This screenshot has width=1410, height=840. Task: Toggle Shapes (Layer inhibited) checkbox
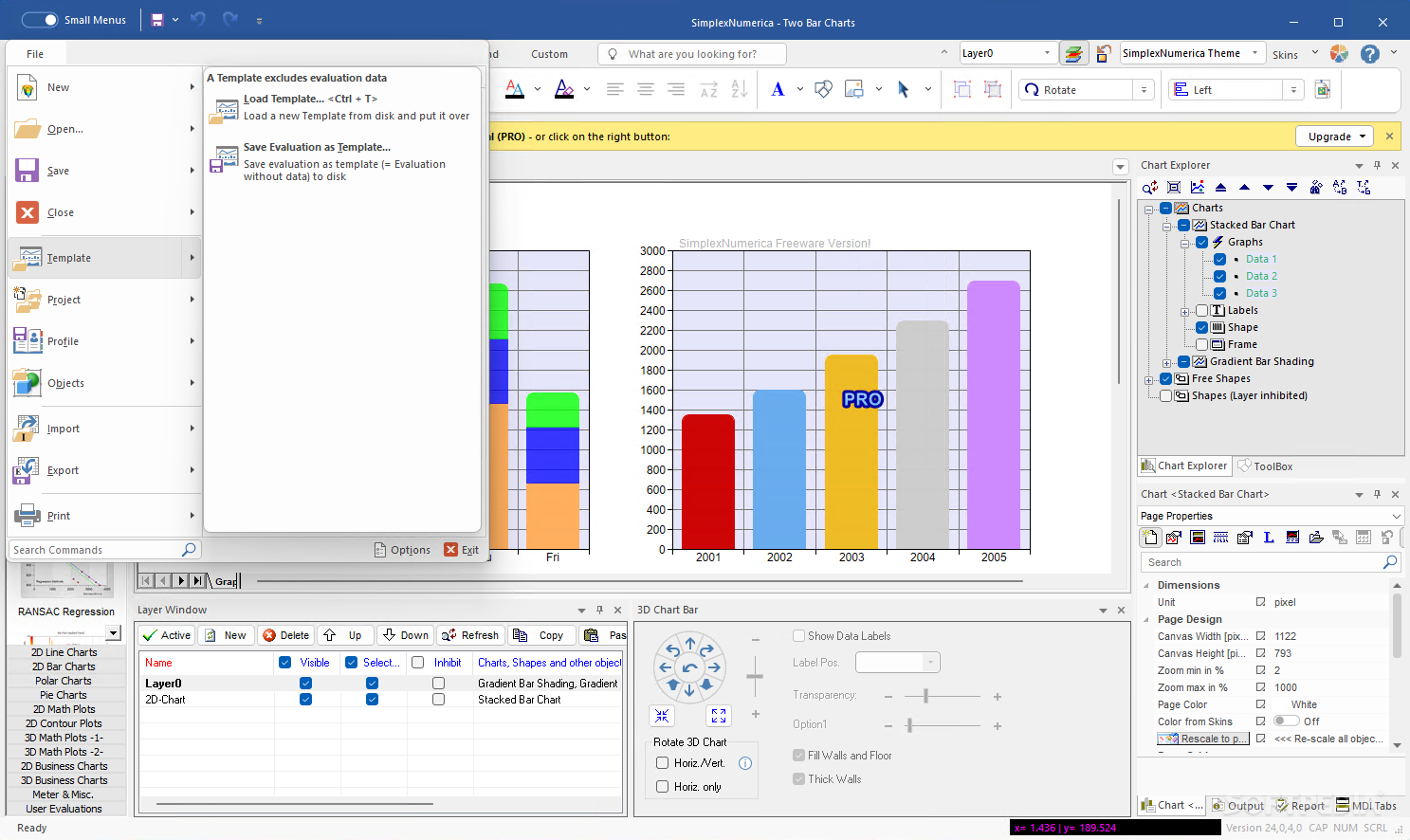coord(1166,395)
